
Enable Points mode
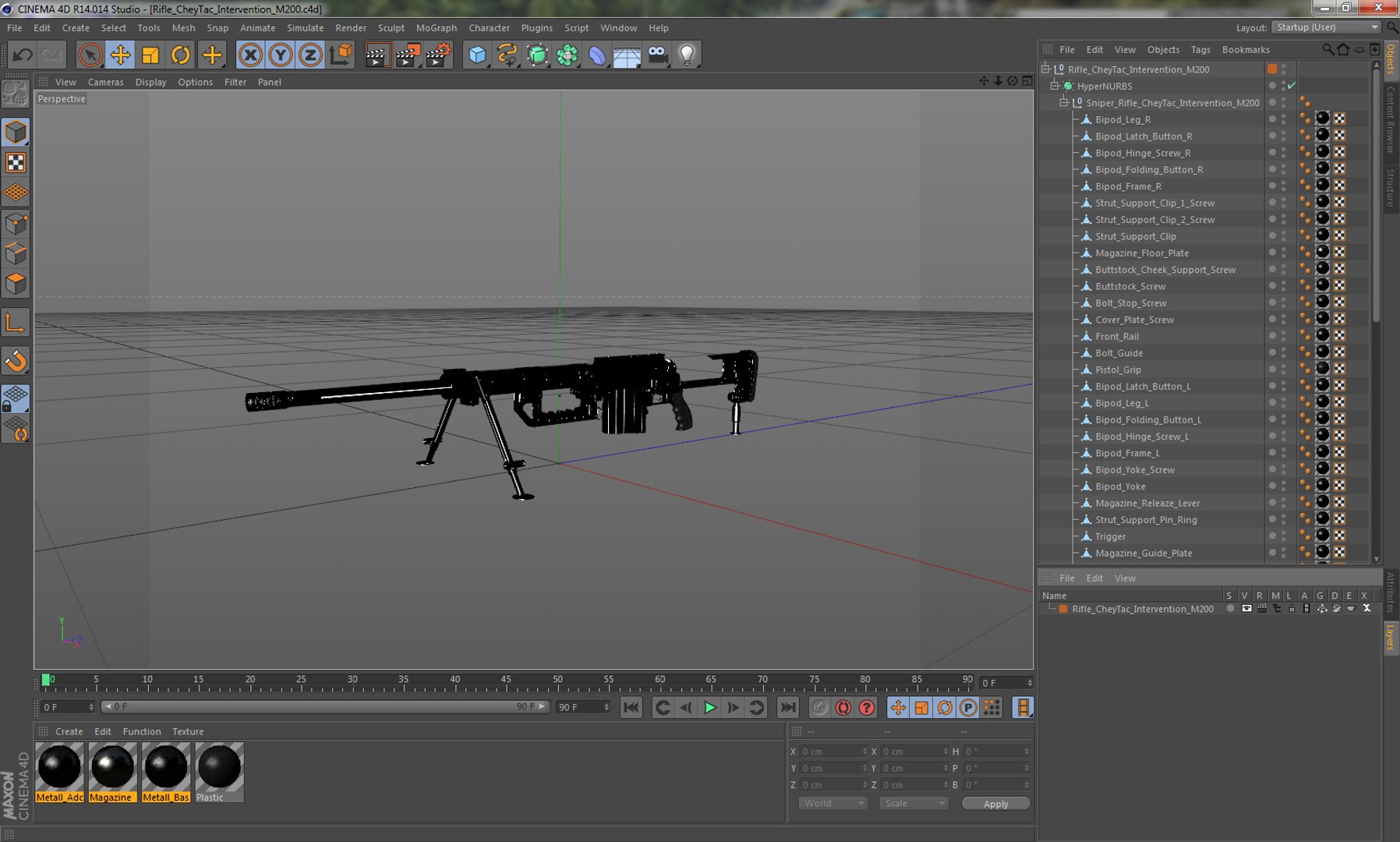click(16, 225)
